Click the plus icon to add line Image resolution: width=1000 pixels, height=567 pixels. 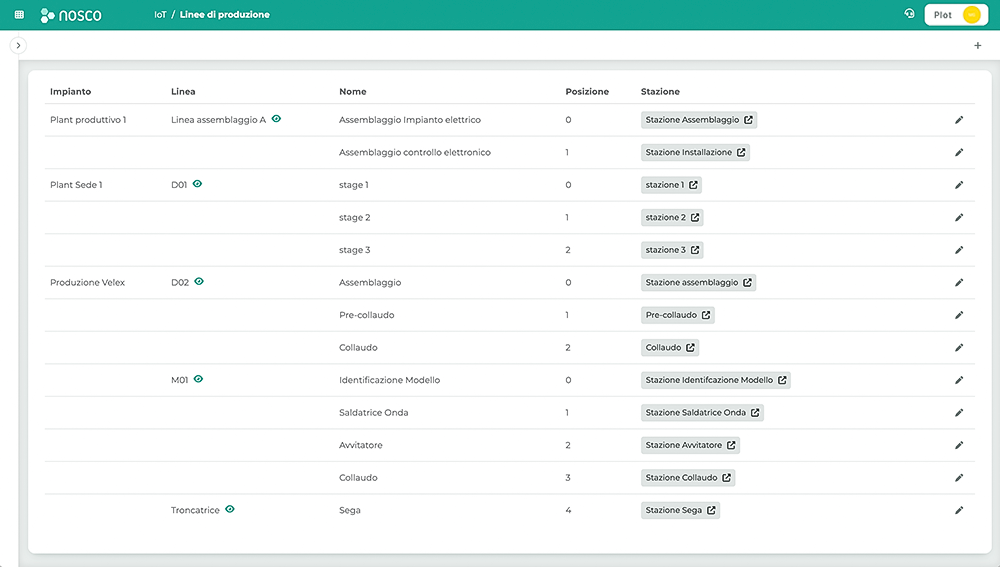(x=977, y=46)
